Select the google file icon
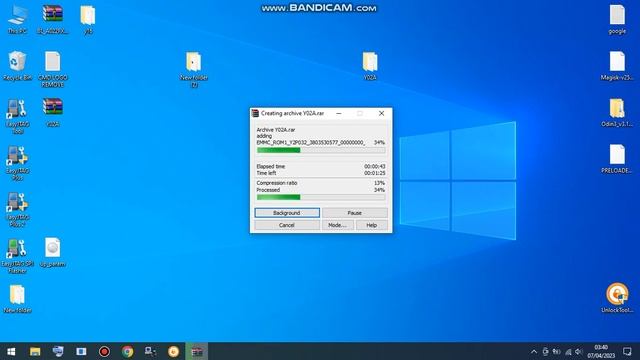640x360 pixels. click(617, 19)
